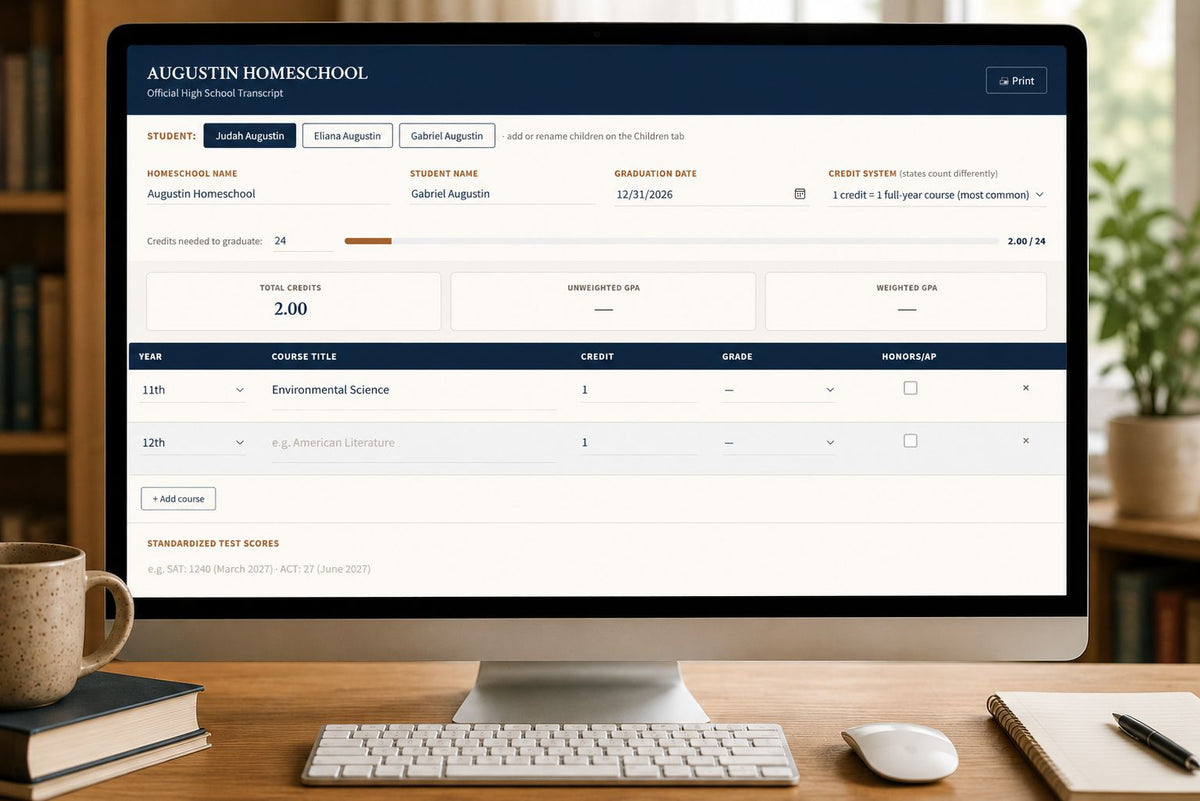Click the Unweighted GPA card
This screenshot has width=1200, height=801.
603,301
